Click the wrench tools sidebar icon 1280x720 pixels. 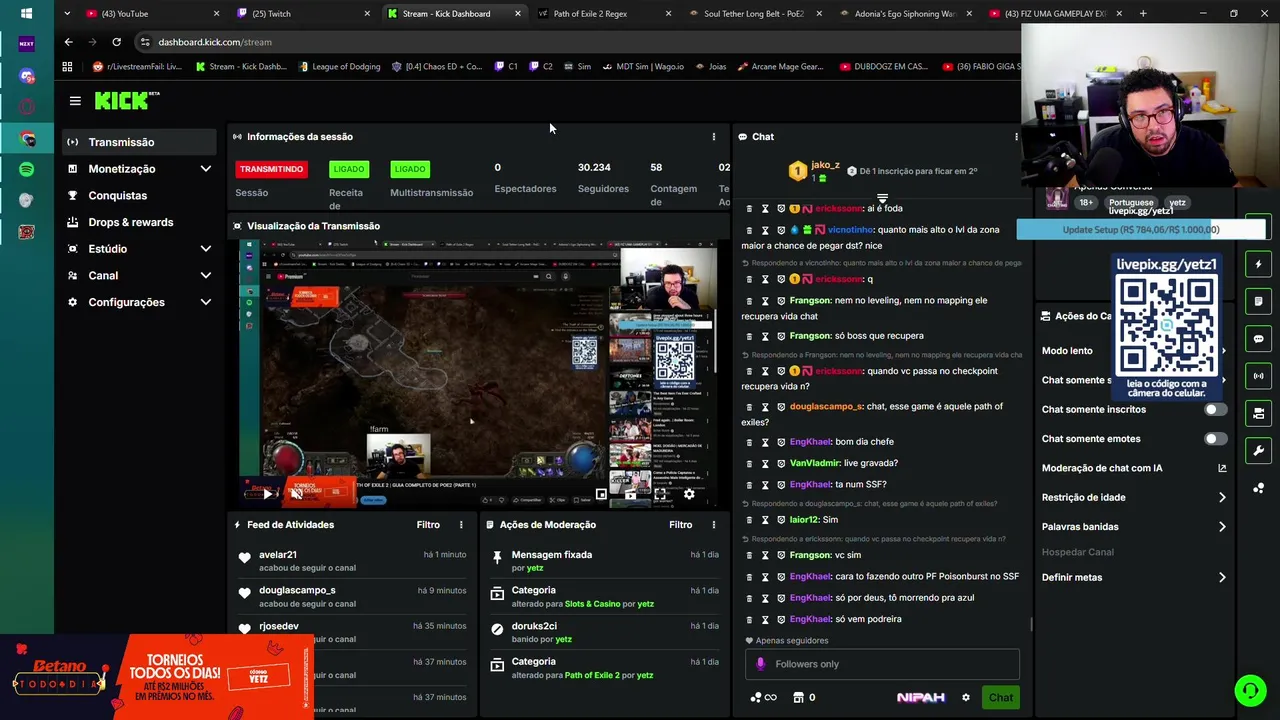tap(1258, 450)
